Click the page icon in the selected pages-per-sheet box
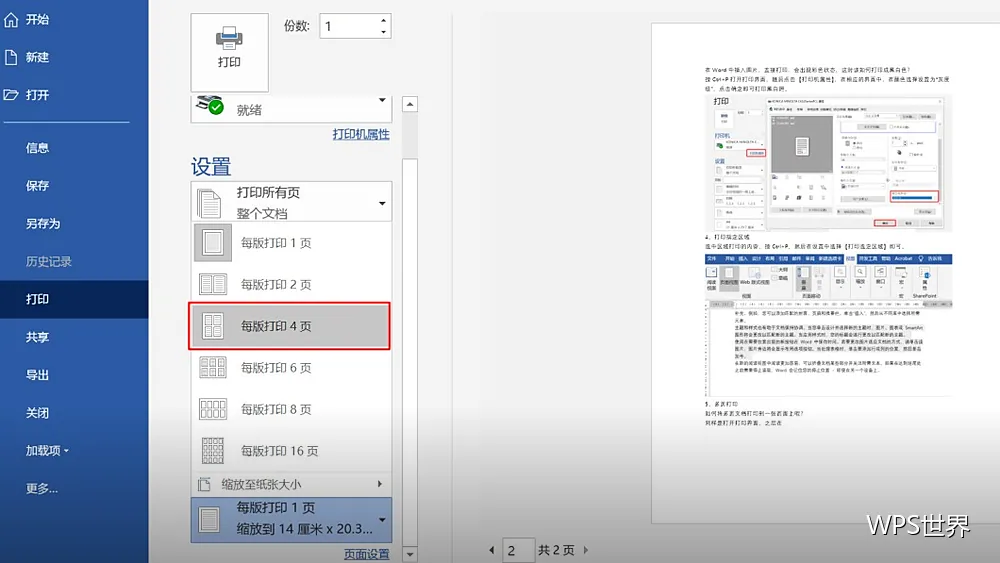1000x563 pixels. [209, 520]
